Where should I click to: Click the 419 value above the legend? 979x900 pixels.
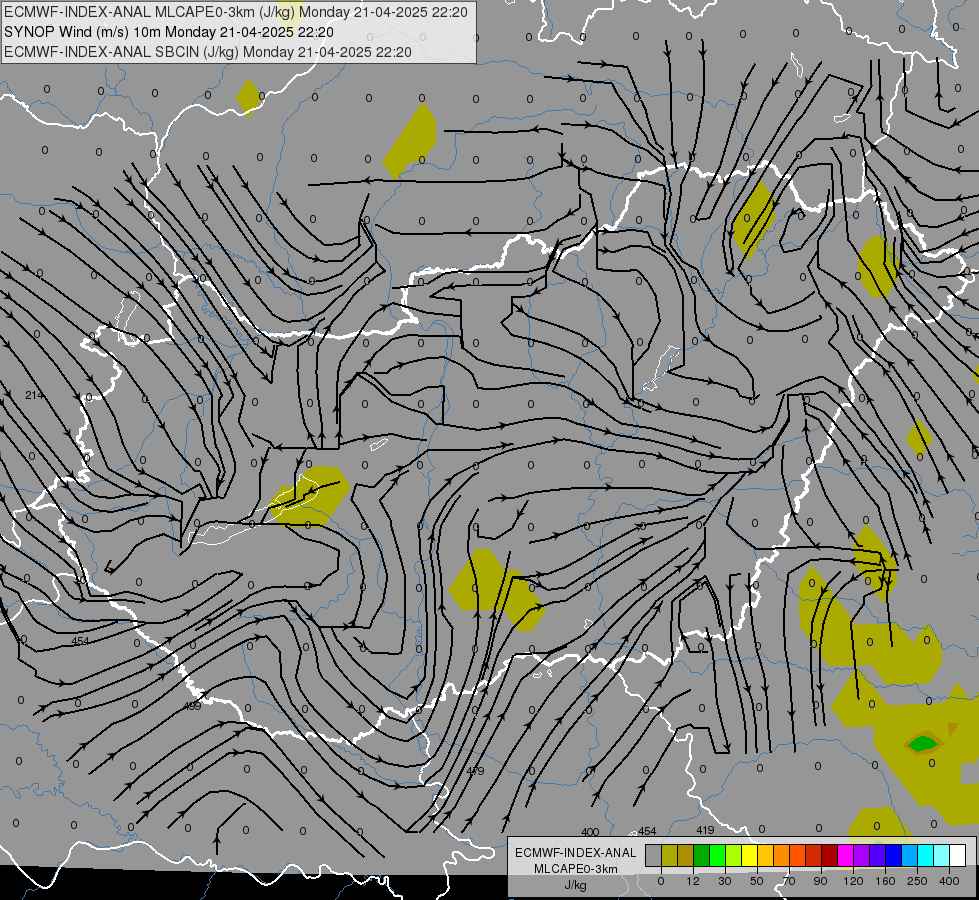(705, 830)
